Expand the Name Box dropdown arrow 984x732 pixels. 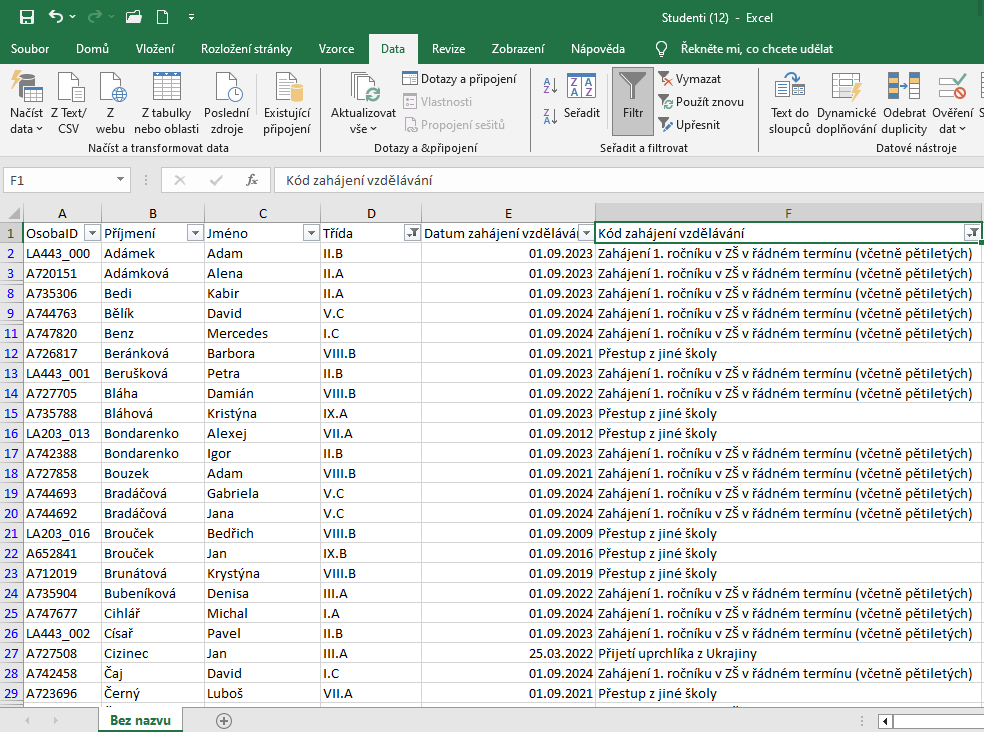[121, 181]
